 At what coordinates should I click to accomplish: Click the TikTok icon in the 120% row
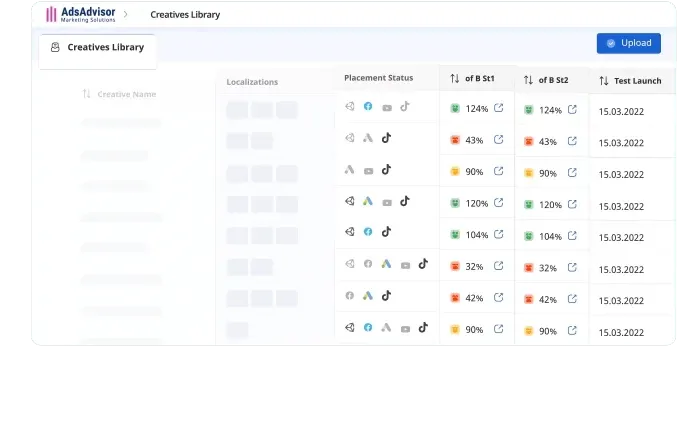coord(405,201)
